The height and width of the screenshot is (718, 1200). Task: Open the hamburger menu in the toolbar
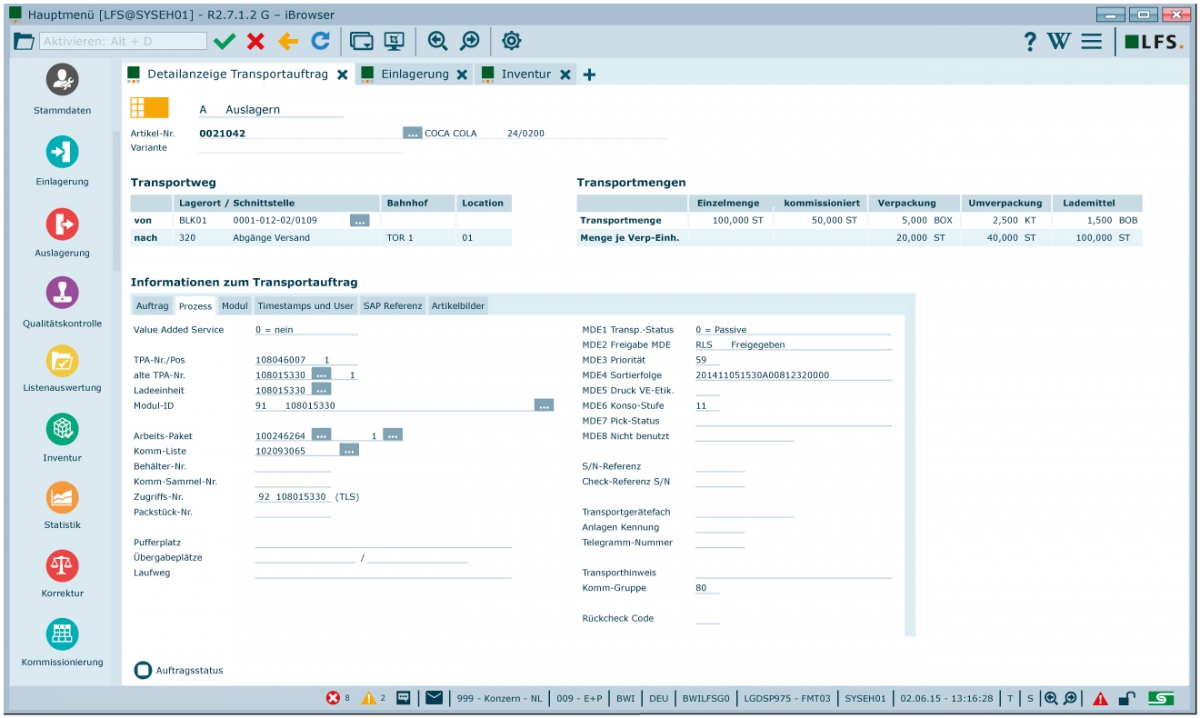pyautogui.click(x=1091, y=41)
